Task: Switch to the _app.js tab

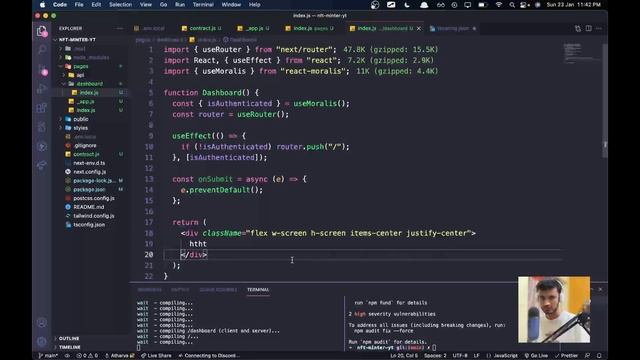Action: [x=253, y=29]
